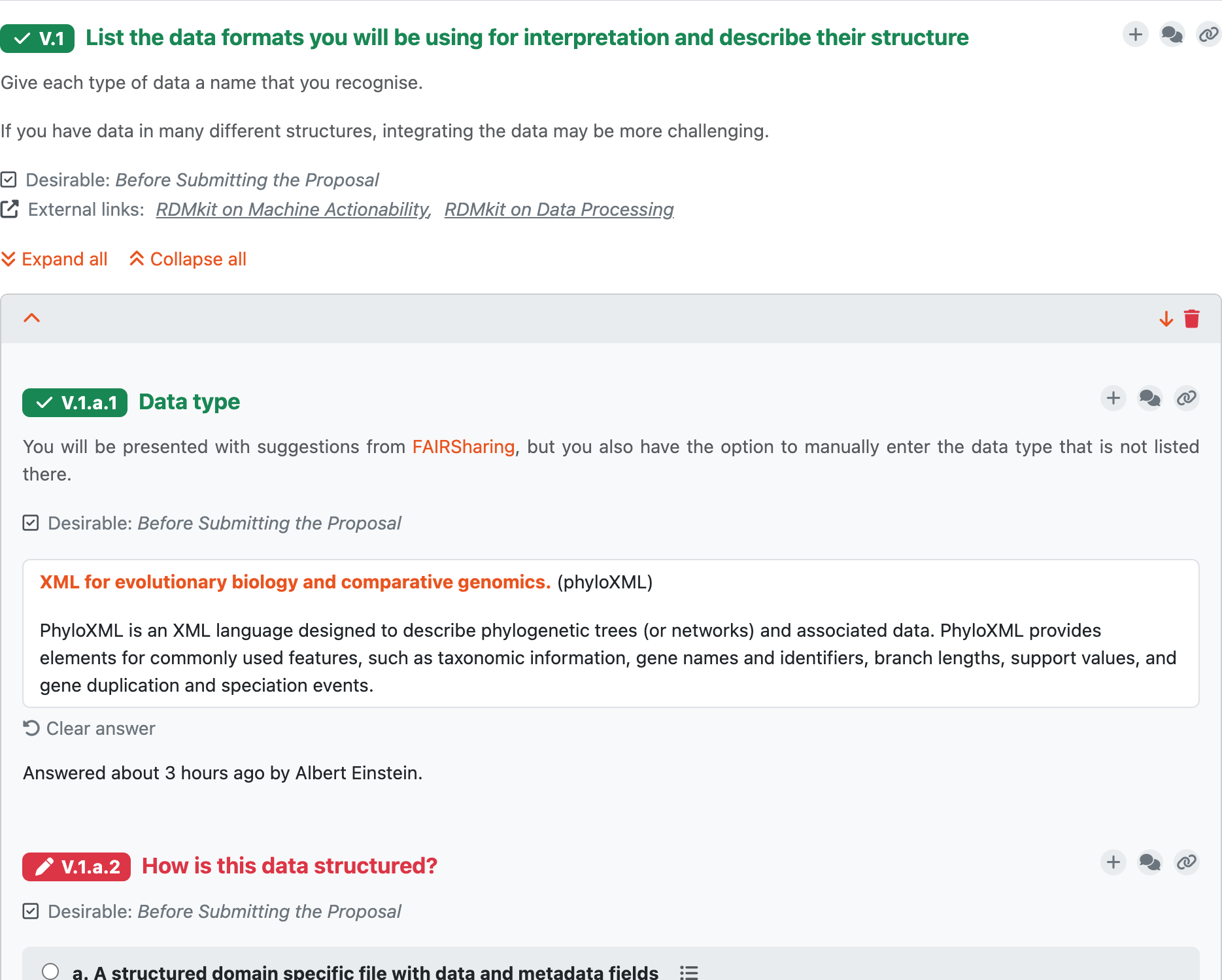
Task: Click the Data type heading
Action: click(190, 401)
